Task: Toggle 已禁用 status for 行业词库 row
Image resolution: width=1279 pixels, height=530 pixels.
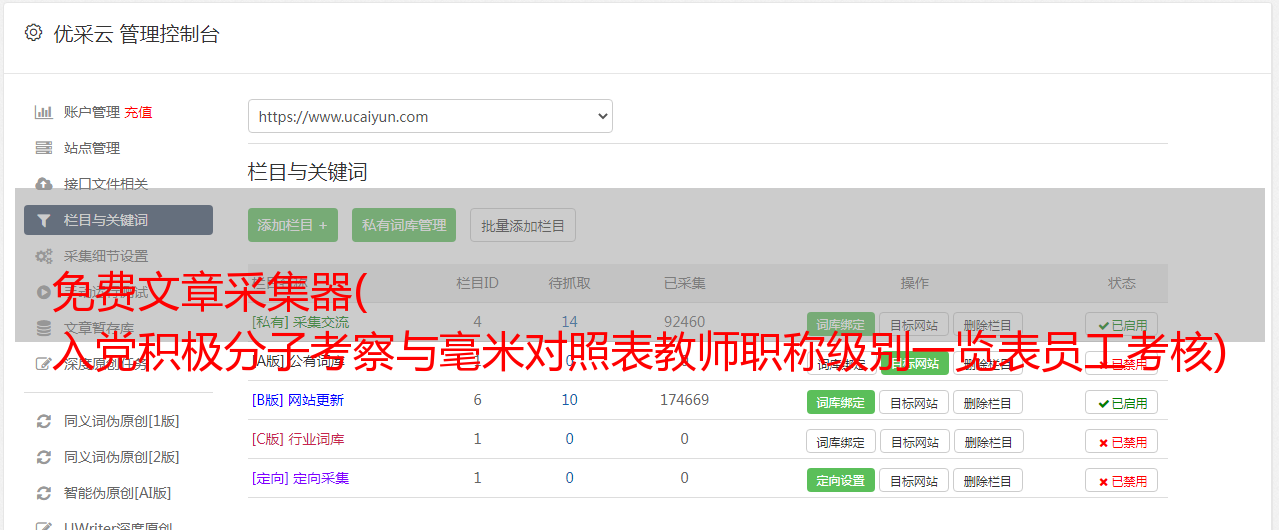Action: (x=1121, y=441)
